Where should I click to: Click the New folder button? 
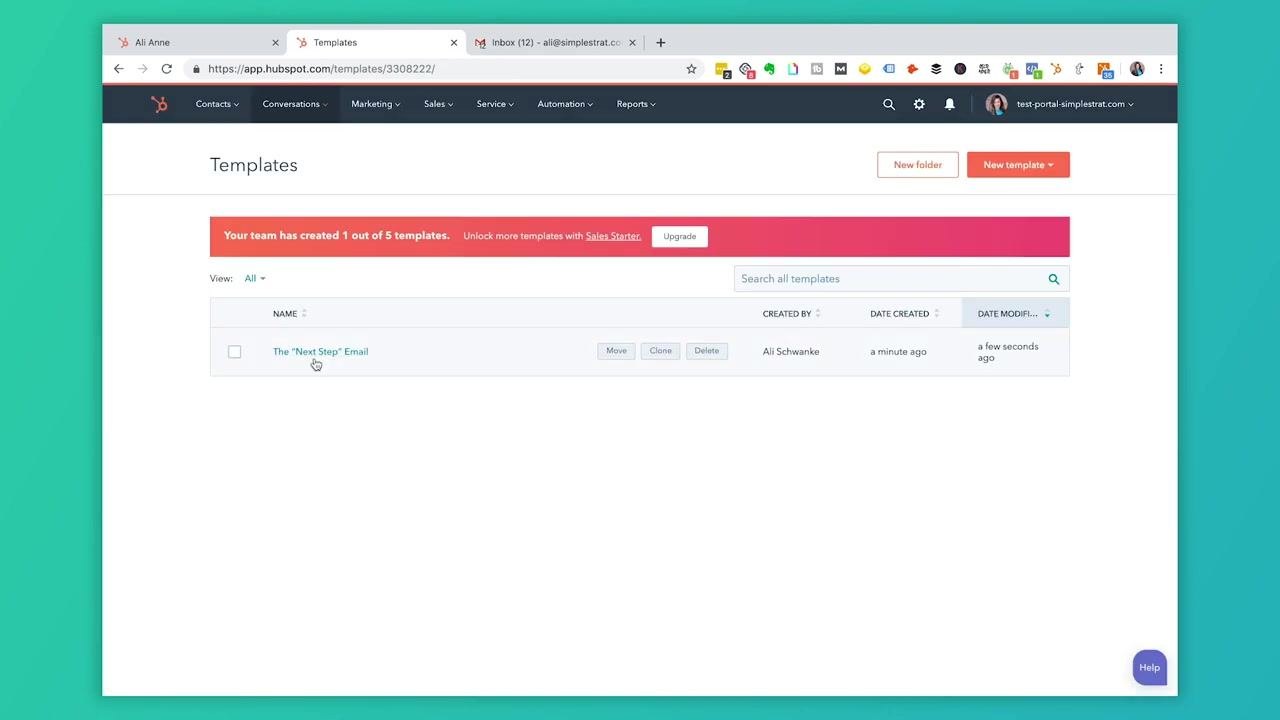point(918,165)
